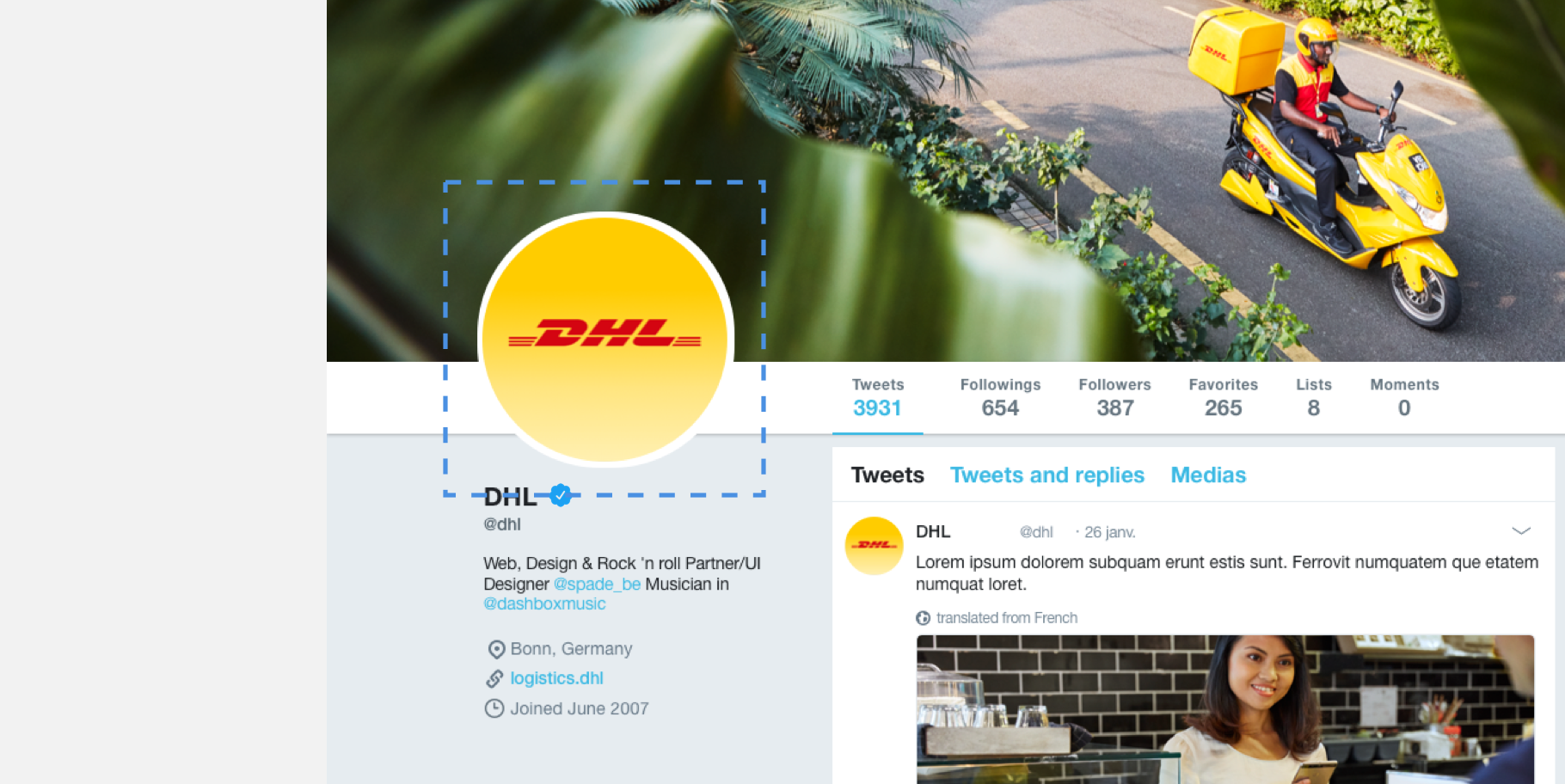Viewport: 1565px width, 784px height.
Task: Expand the tweet options chevron
Action: (1521, 531)
